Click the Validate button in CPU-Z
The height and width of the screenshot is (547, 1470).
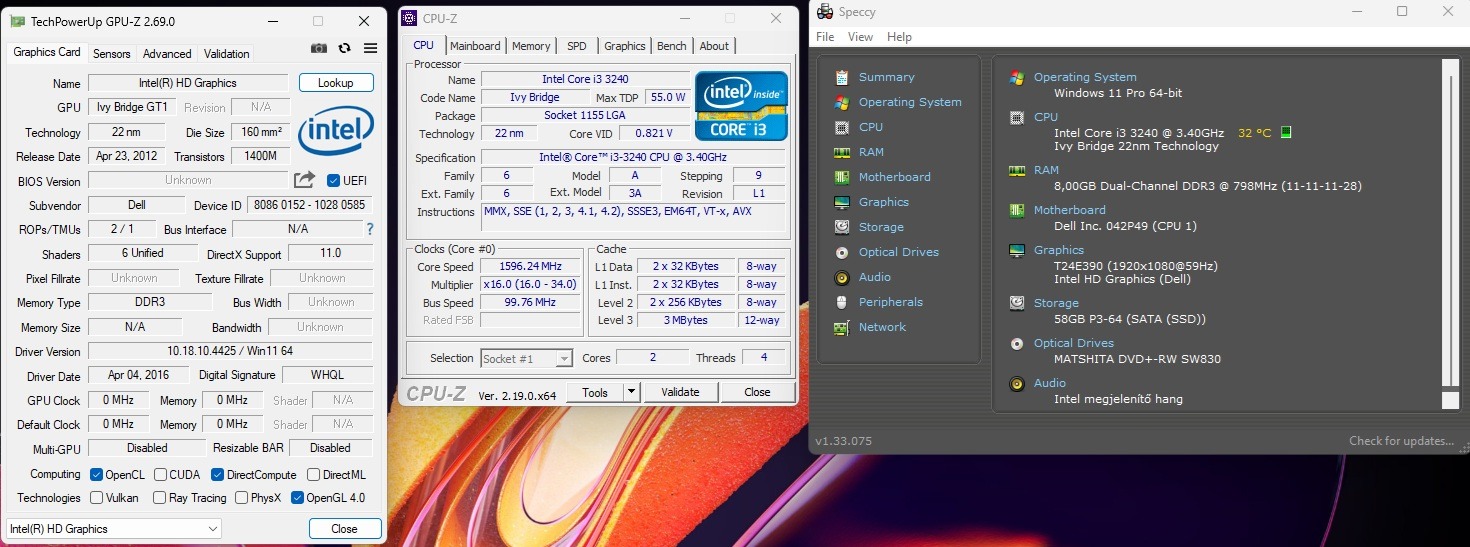680,392
